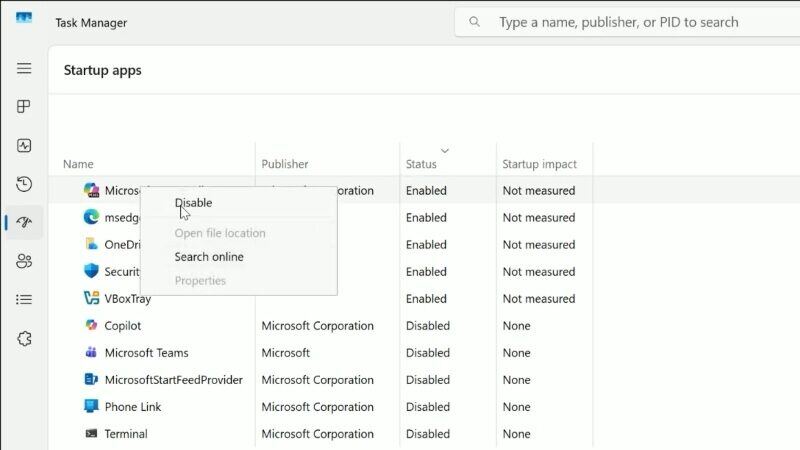
Task: Click Task Manager title text
Action: (91, 22)
